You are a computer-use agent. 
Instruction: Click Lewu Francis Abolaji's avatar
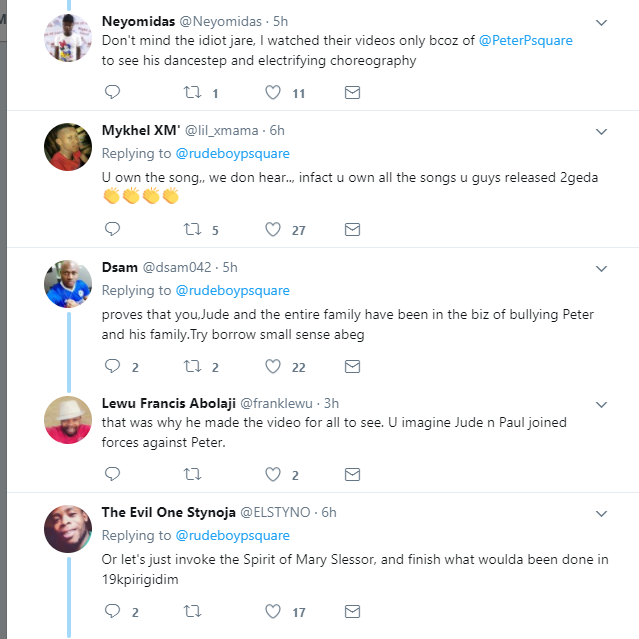point(69,420)
